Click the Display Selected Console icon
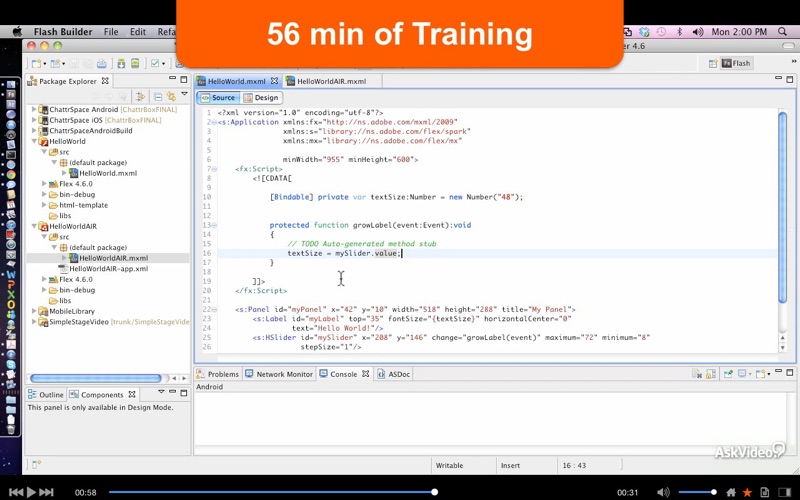Viewport: 800px width, 500px height. tap(742, 374)
